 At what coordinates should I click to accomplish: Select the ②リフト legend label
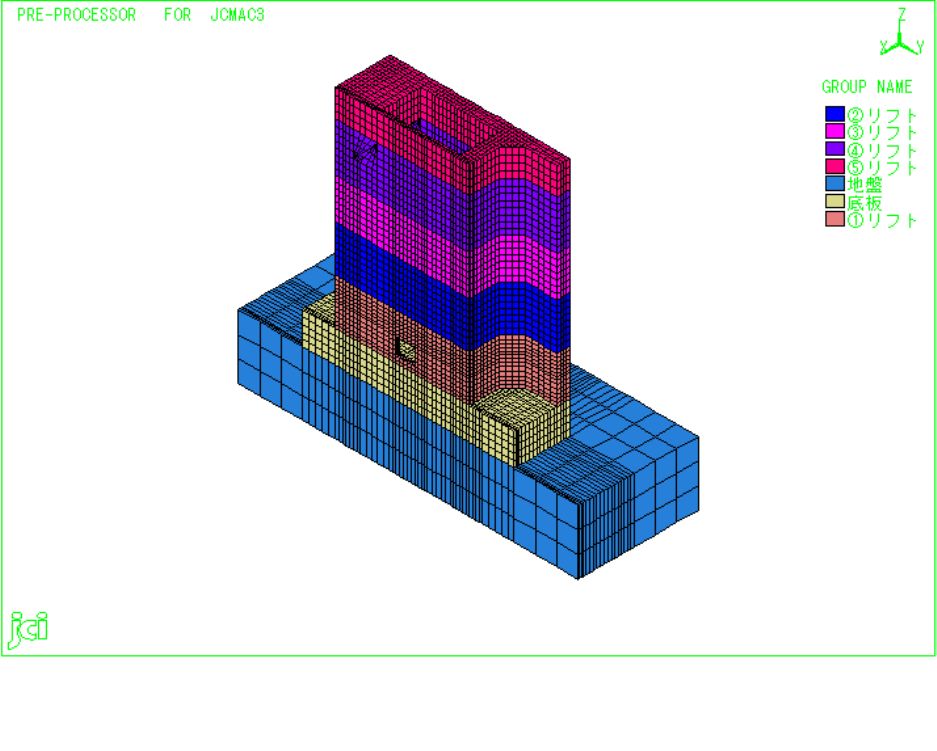[882, 115]
